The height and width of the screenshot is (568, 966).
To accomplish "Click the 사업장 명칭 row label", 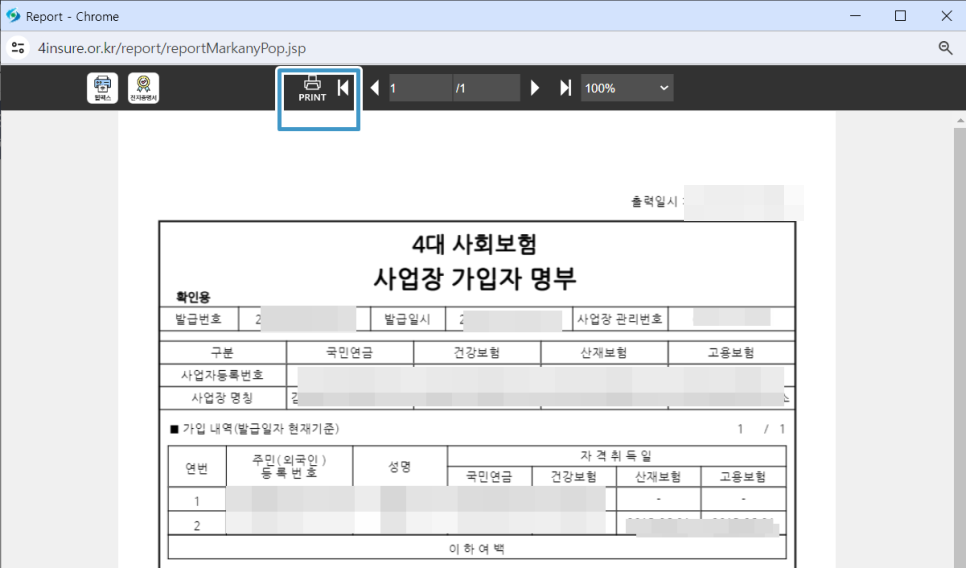I will 222,397.
